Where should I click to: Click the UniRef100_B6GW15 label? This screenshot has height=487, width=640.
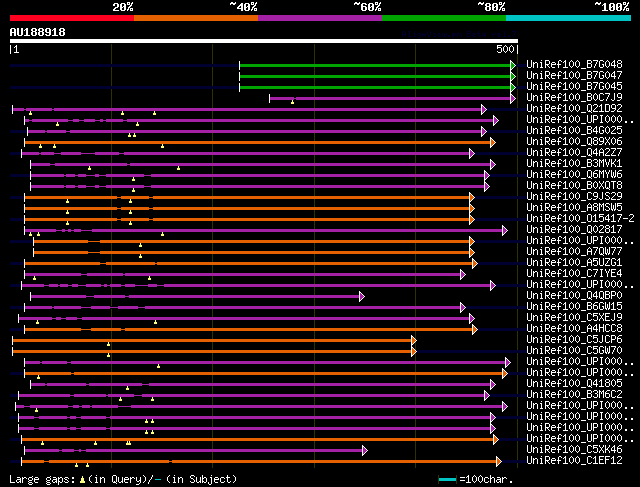coord(574,307)
